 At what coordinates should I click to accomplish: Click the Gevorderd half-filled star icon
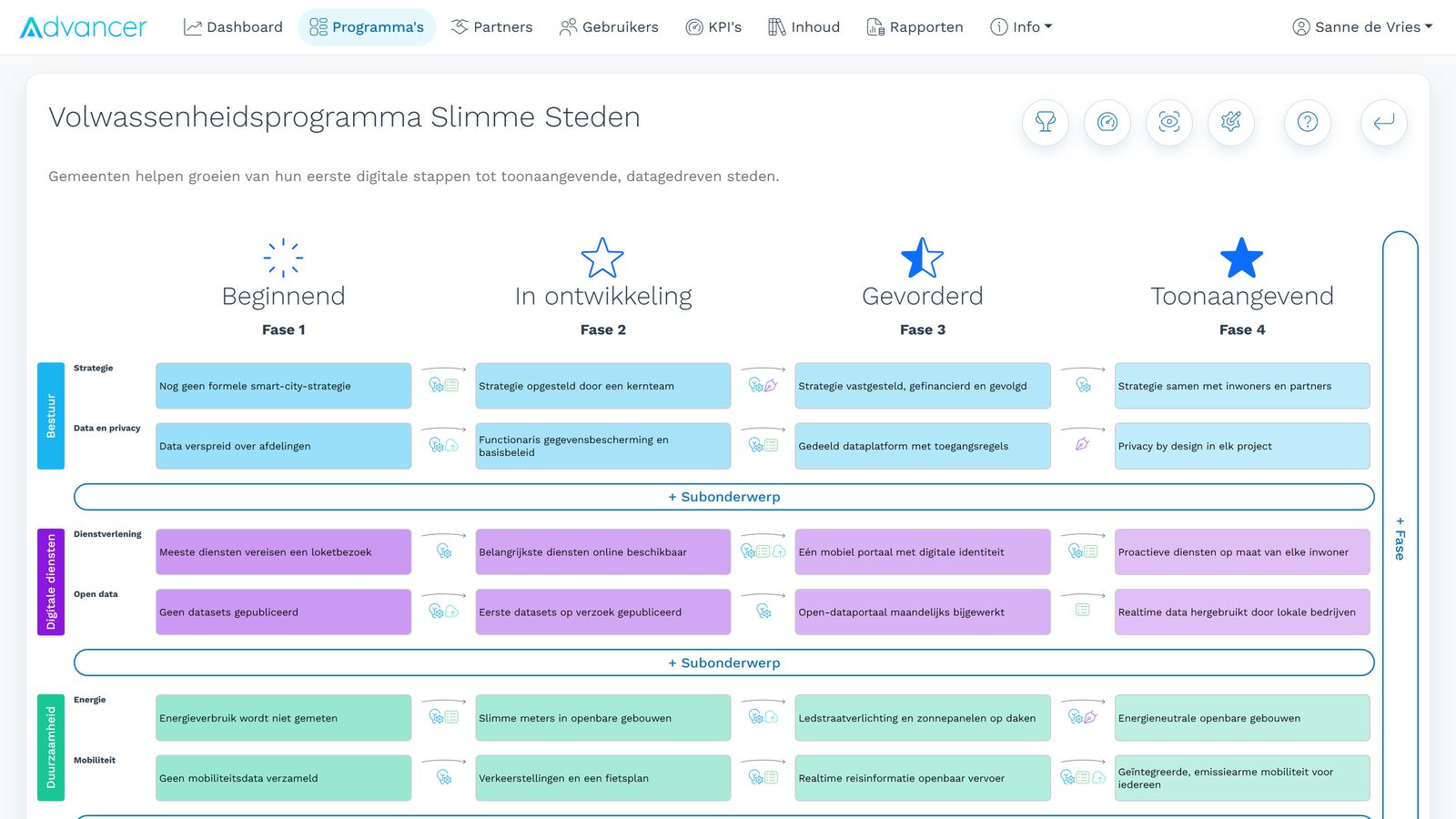[923, 258]
